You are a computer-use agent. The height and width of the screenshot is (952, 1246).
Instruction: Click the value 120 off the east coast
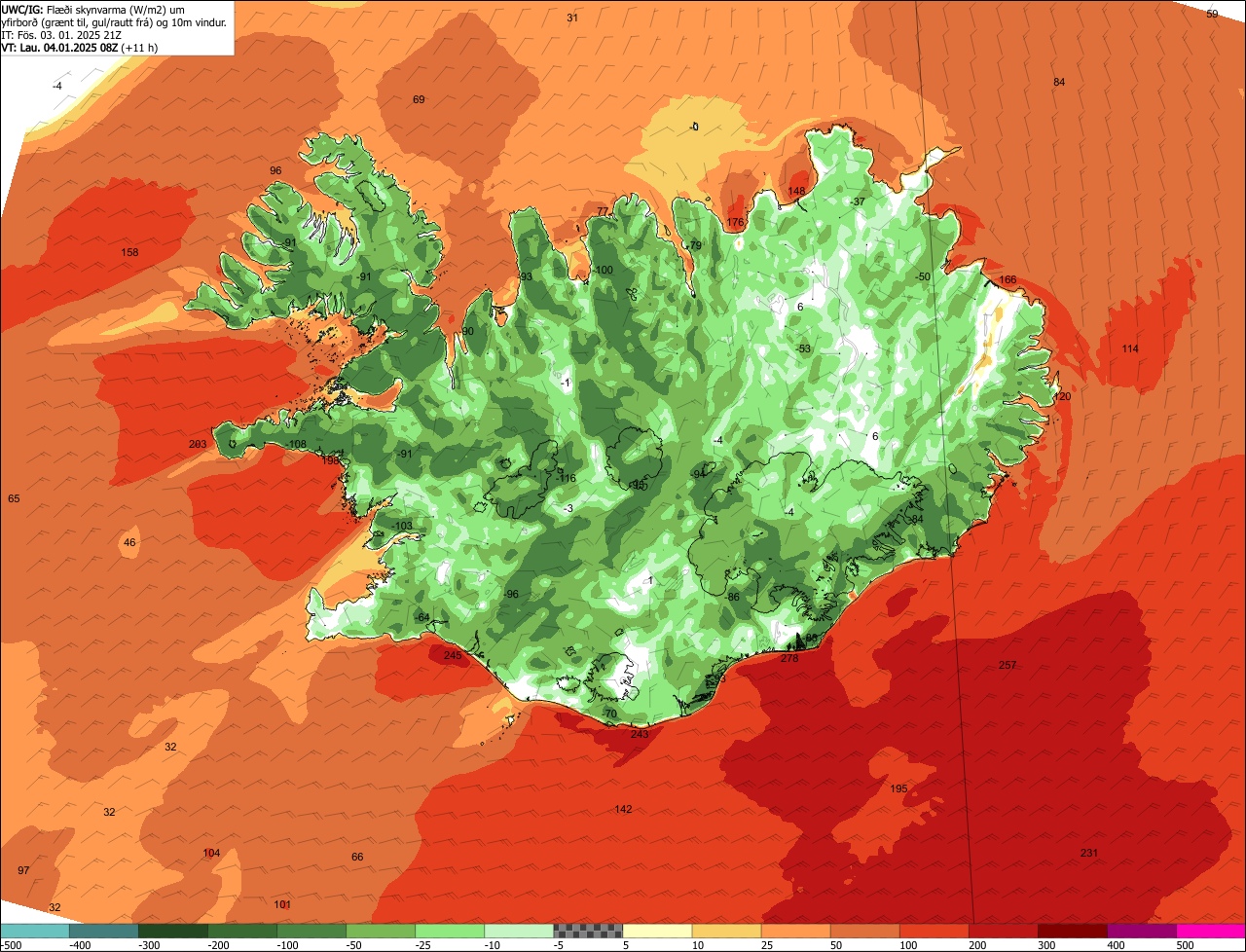tap(1062, 396)
